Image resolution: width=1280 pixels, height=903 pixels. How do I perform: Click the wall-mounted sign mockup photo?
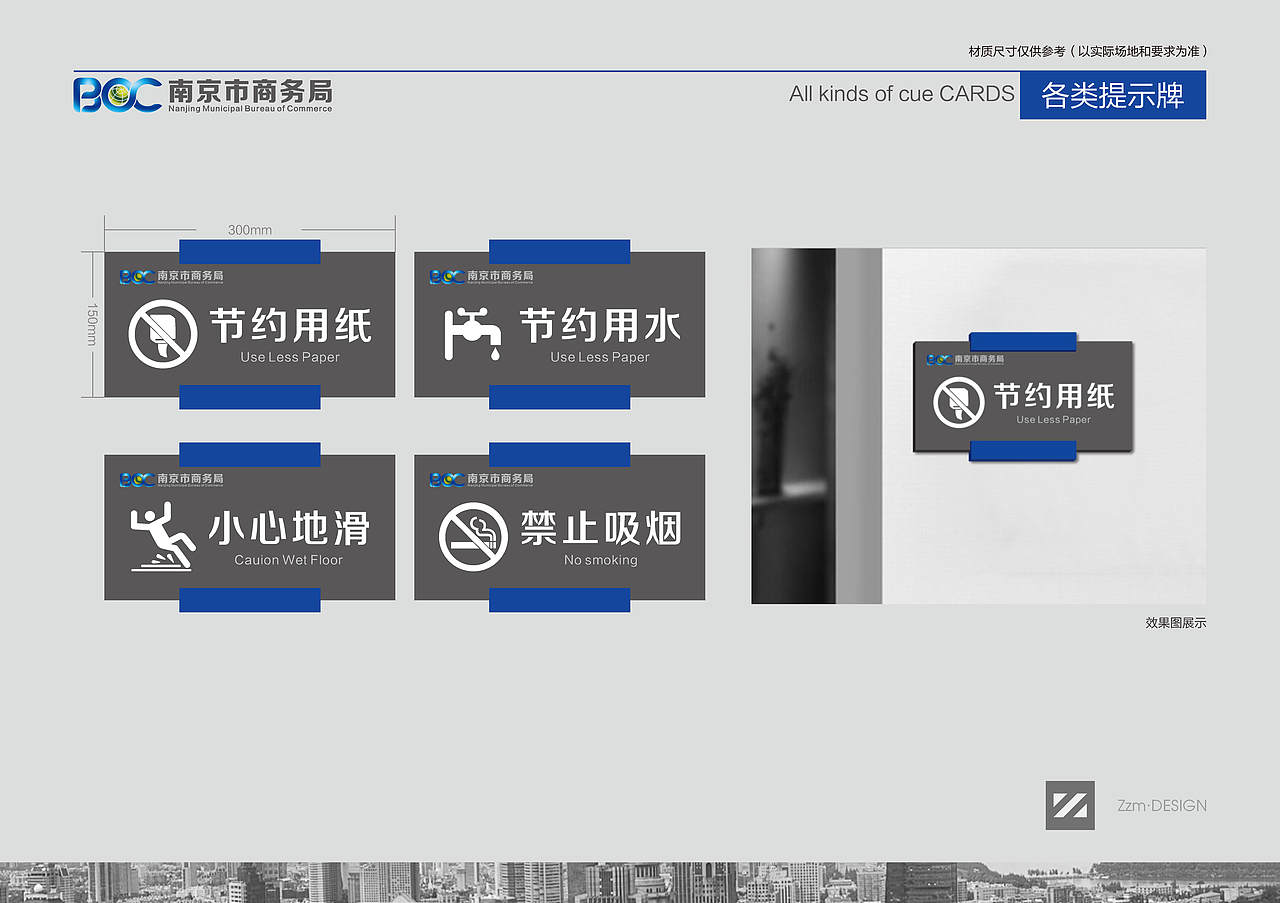[x=1023, y=400]
